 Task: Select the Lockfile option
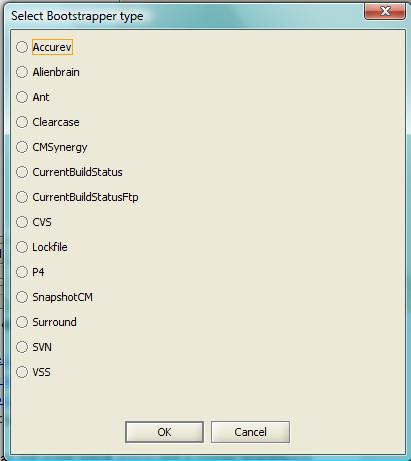[22, 247]
